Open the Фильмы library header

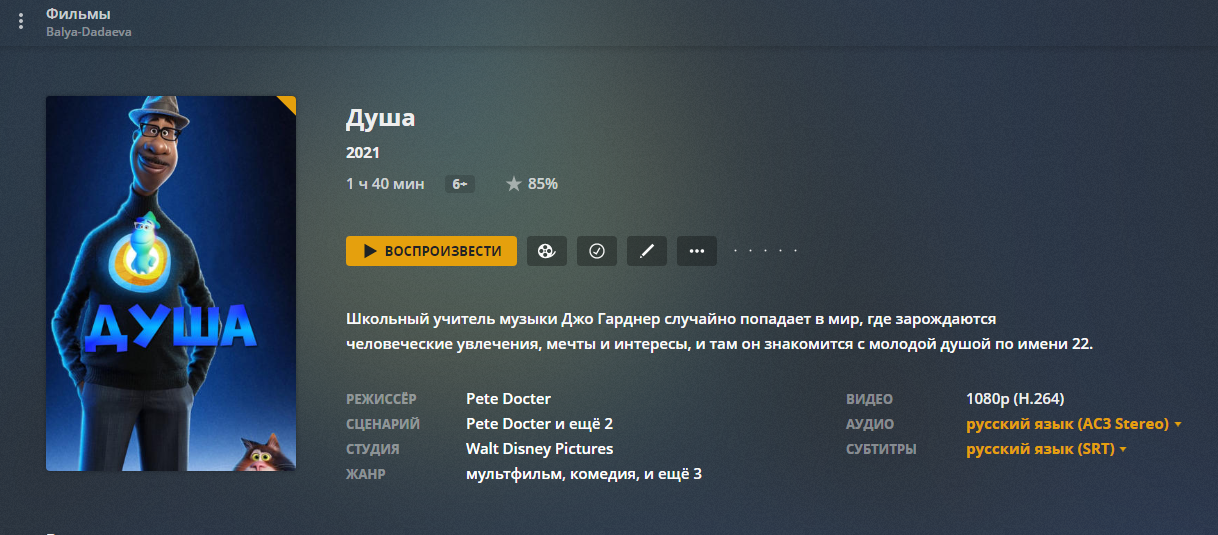[x=78, y=14]
